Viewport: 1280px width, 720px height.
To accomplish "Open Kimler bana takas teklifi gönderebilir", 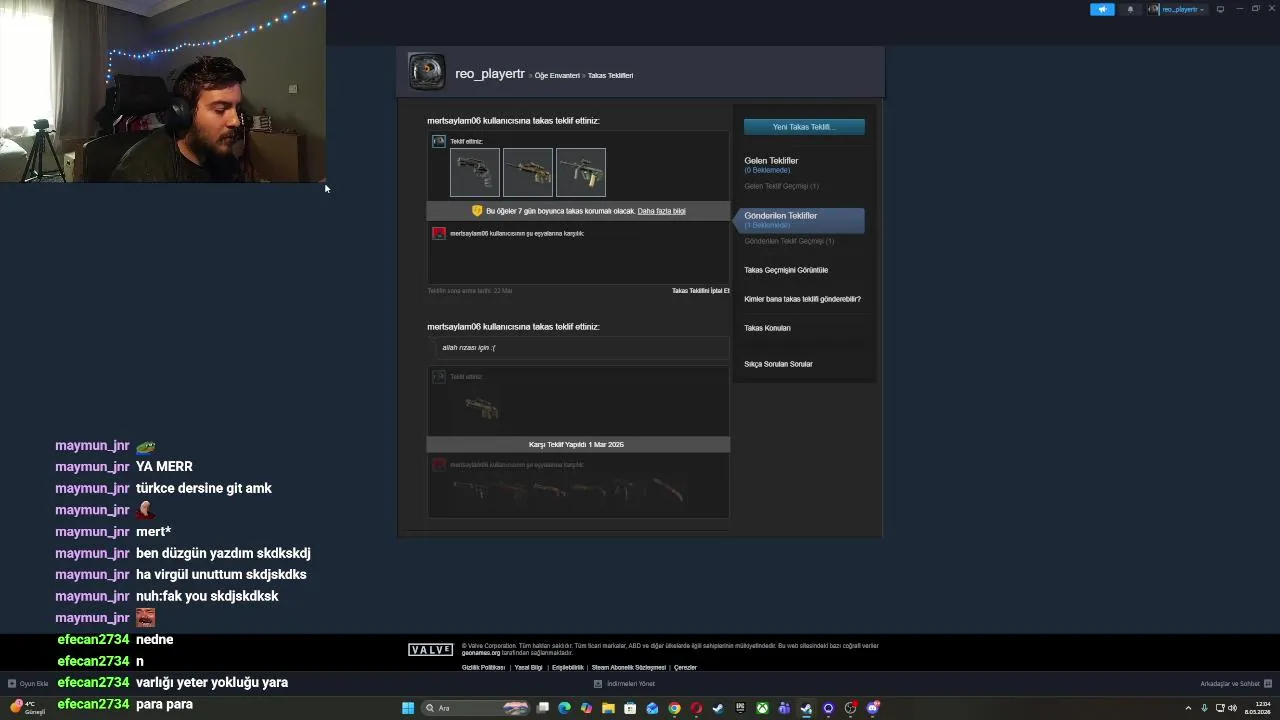I will pyautogui.click(x=802, y=299).
